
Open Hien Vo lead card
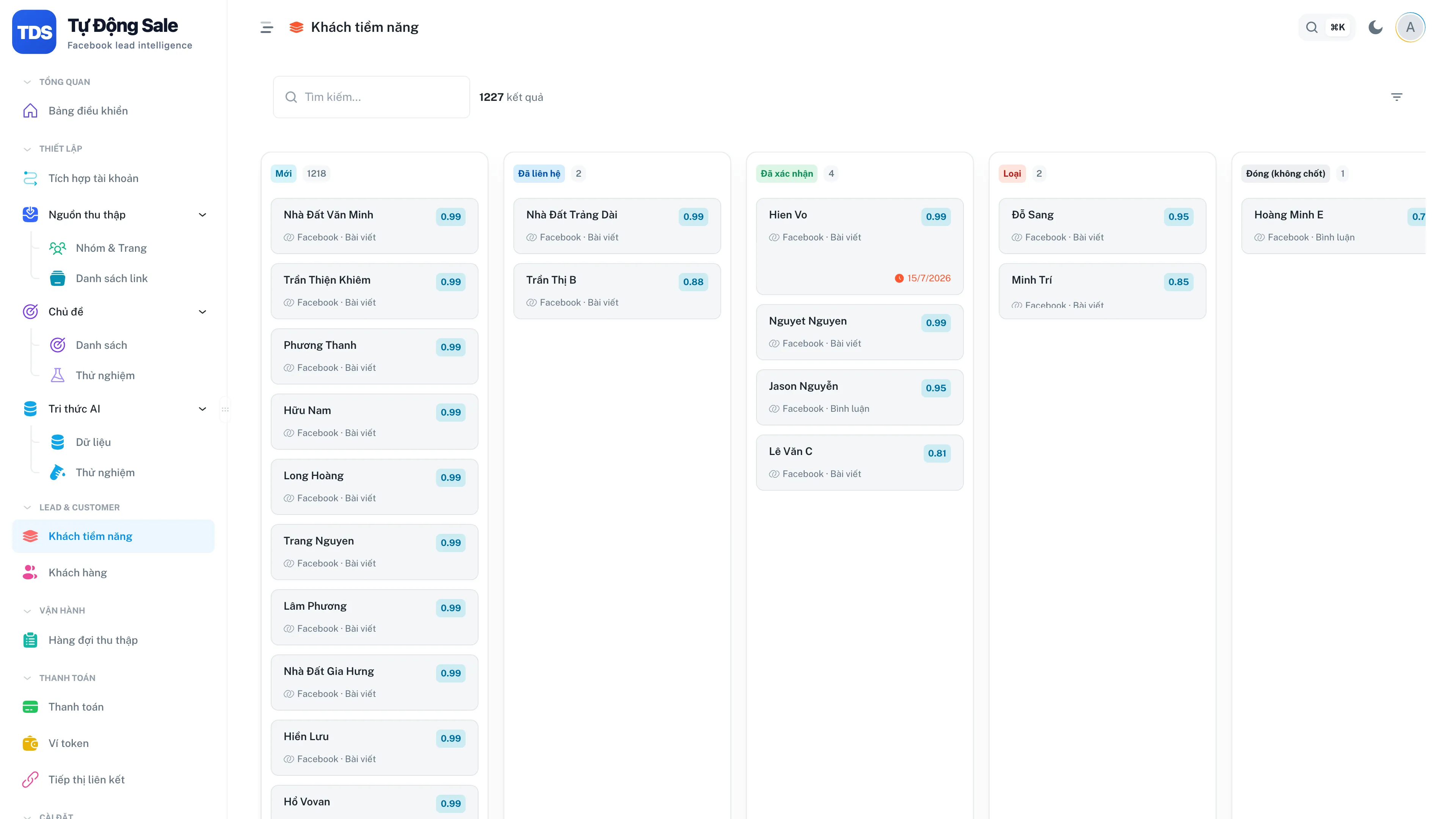click(x=859, y=246)
